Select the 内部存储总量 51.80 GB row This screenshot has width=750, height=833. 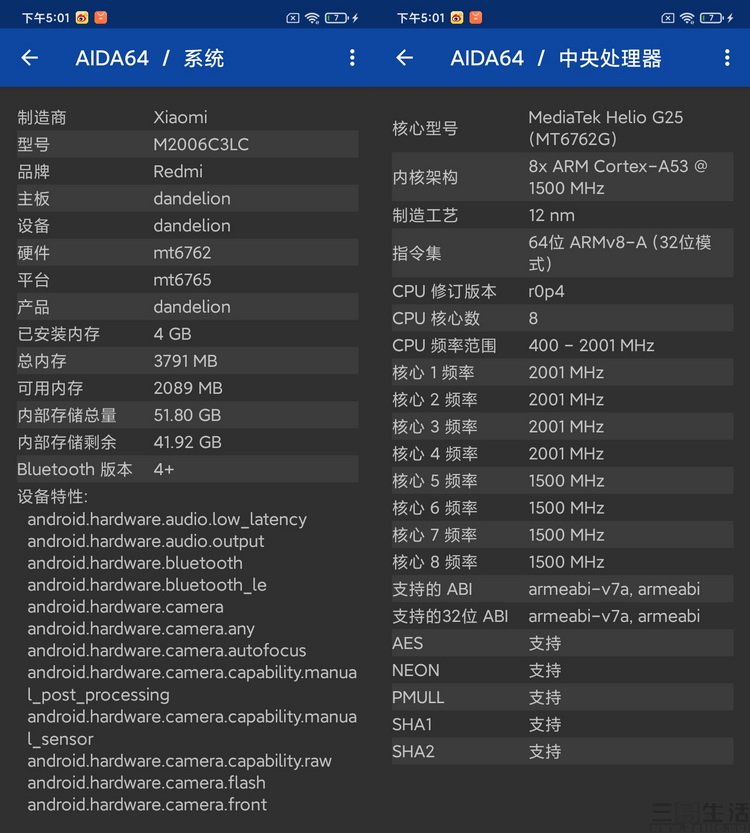coord(188,415)
